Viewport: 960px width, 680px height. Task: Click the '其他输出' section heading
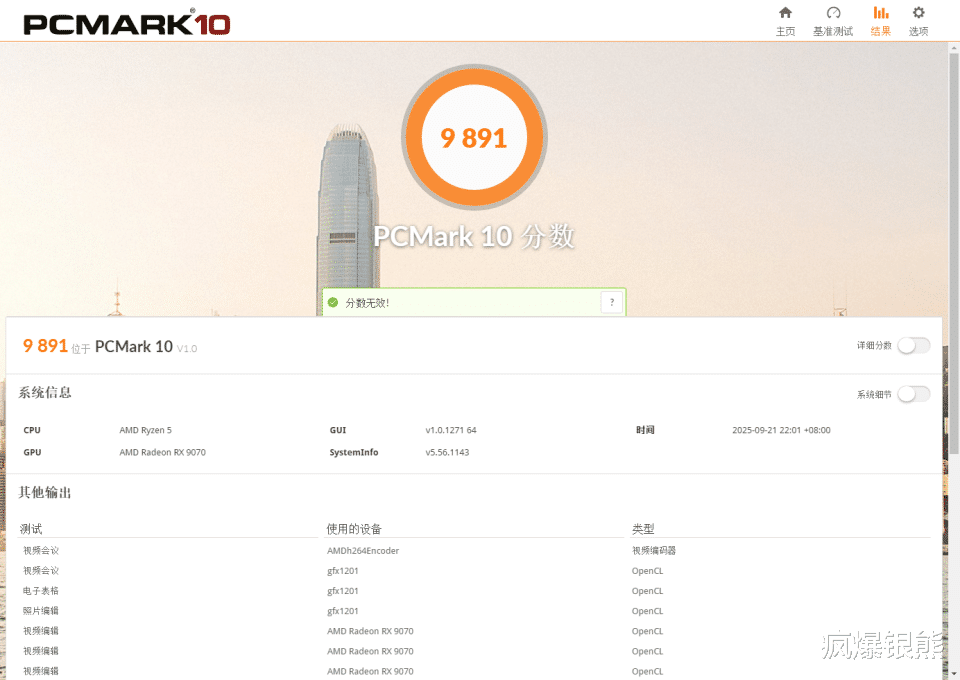pos(45,492)
